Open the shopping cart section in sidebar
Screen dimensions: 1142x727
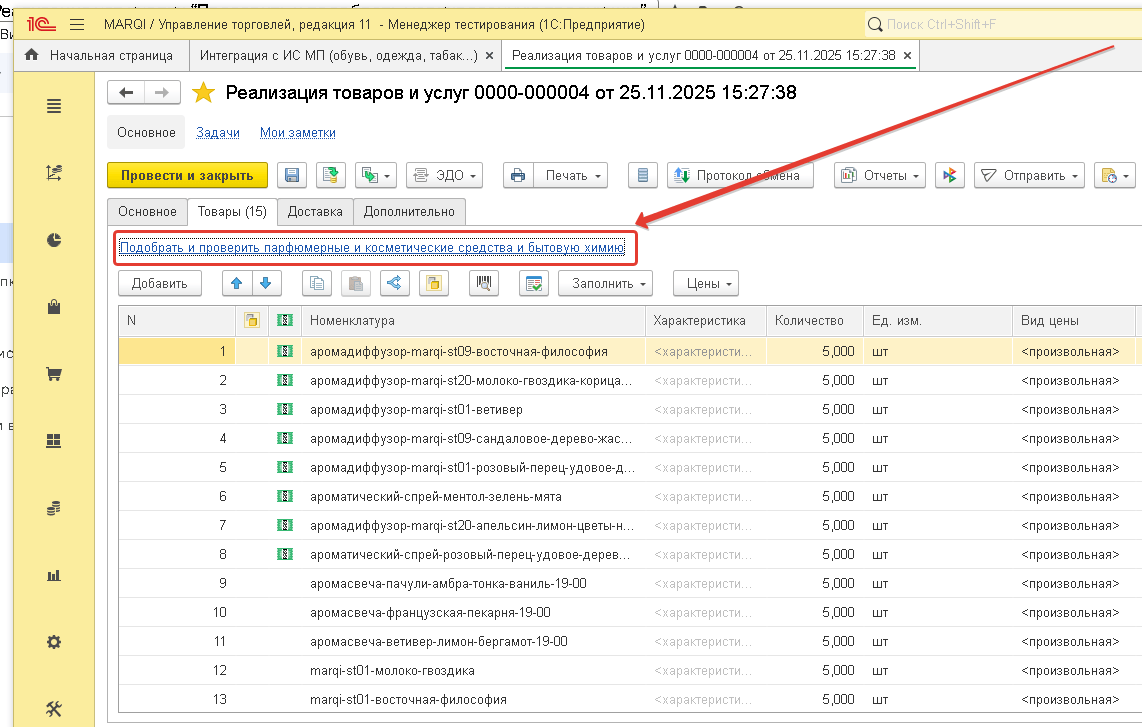54,374
